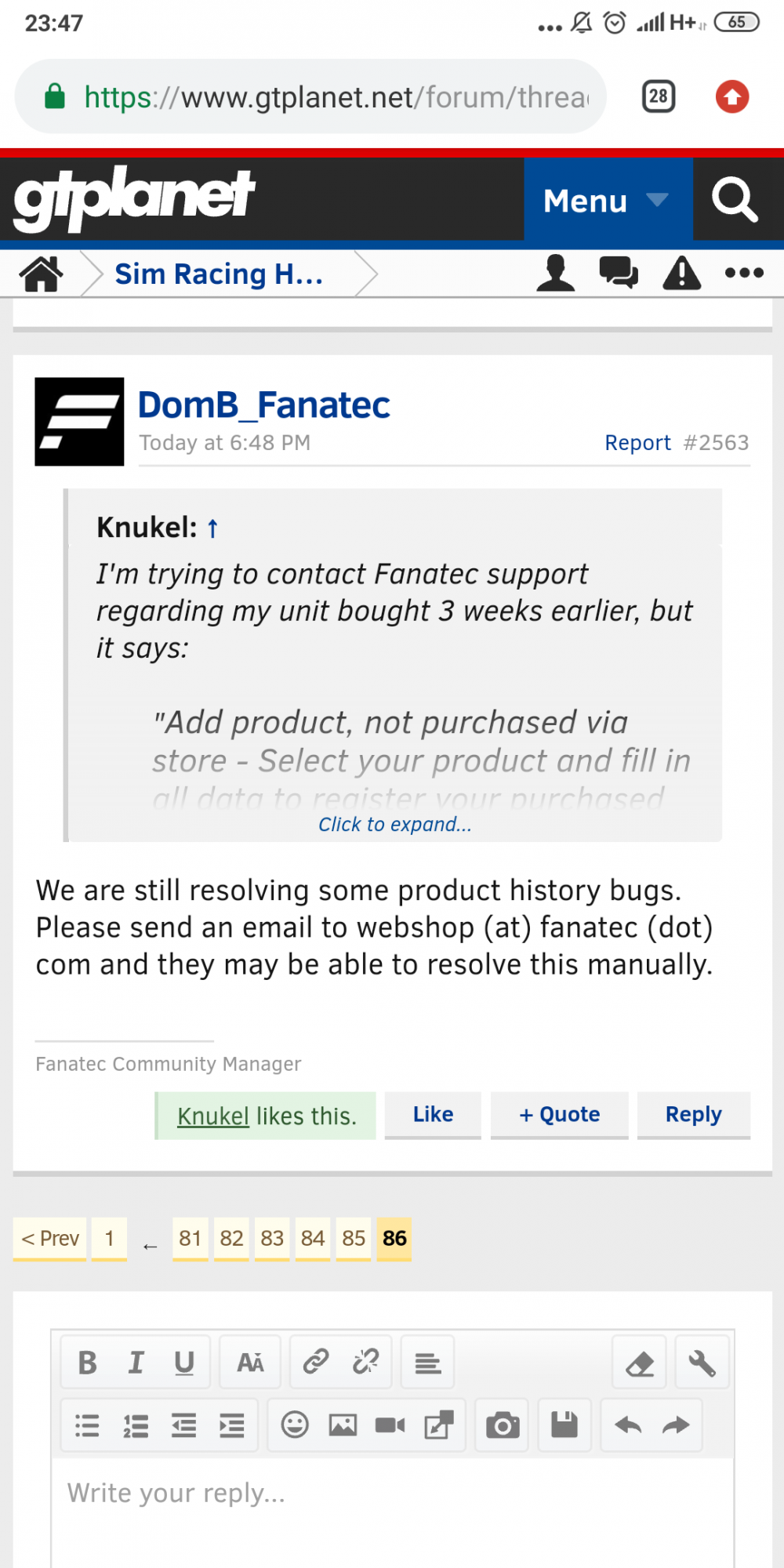Screen dimensions: 784x1568
Task: Open the alerts warning triangle icon
Action: pyautogui.click(x=682, y=274)
